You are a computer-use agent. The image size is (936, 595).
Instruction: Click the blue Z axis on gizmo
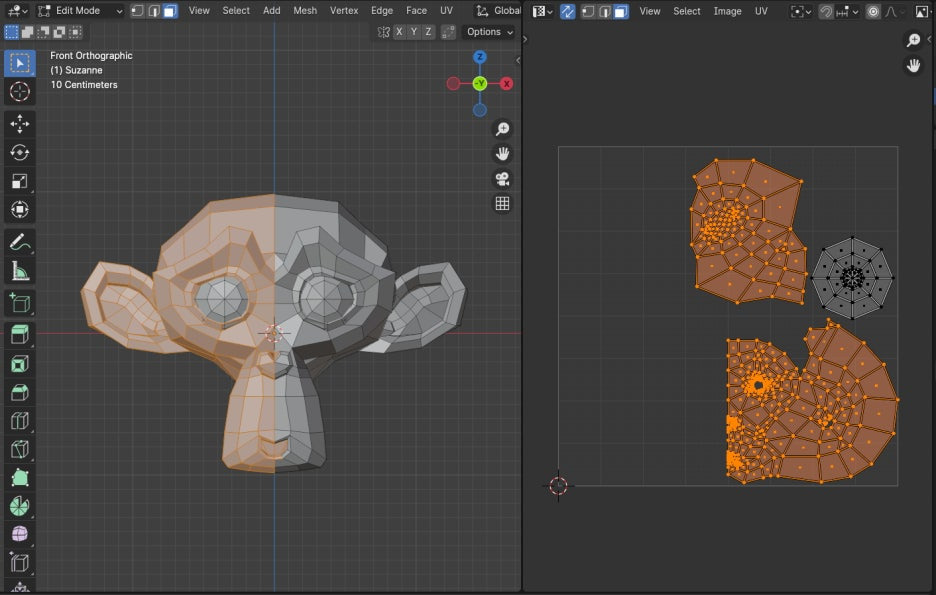(x=480, y=57)
